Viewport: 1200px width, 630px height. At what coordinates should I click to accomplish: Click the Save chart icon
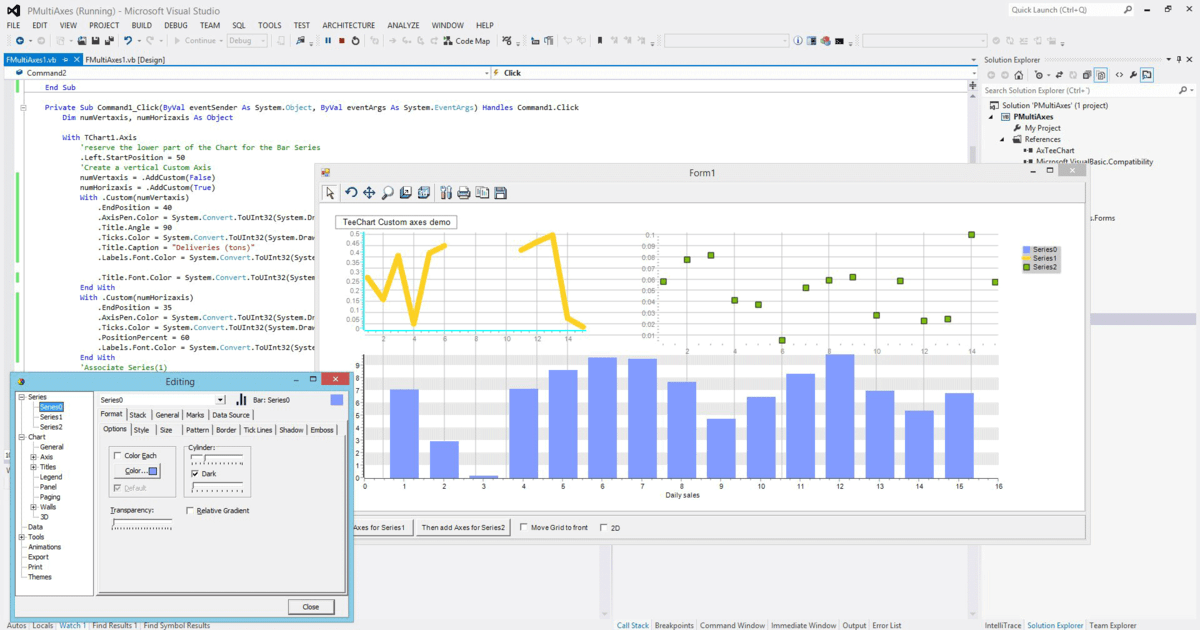pos(499,192)
